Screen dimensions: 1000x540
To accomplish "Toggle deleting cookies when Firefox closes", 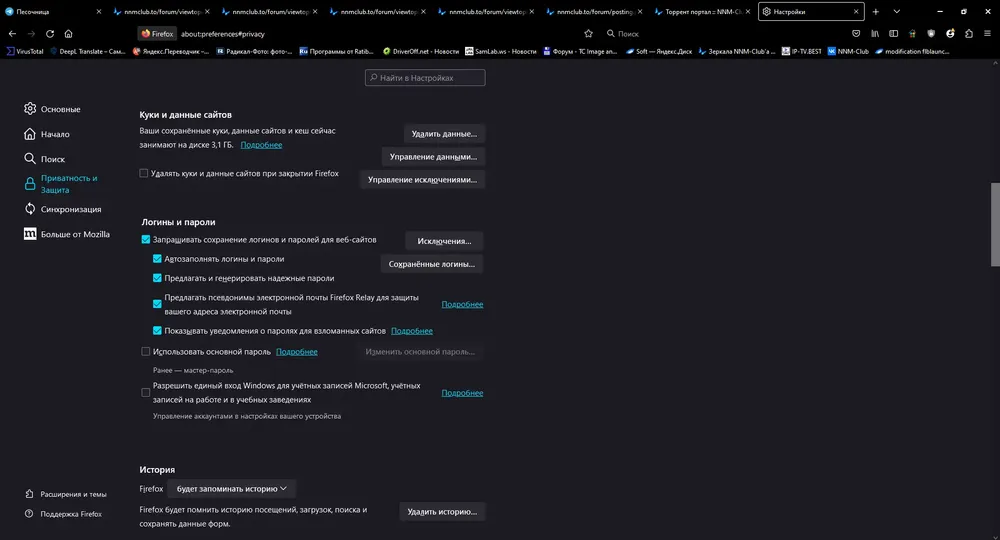I will click(143, 173).
